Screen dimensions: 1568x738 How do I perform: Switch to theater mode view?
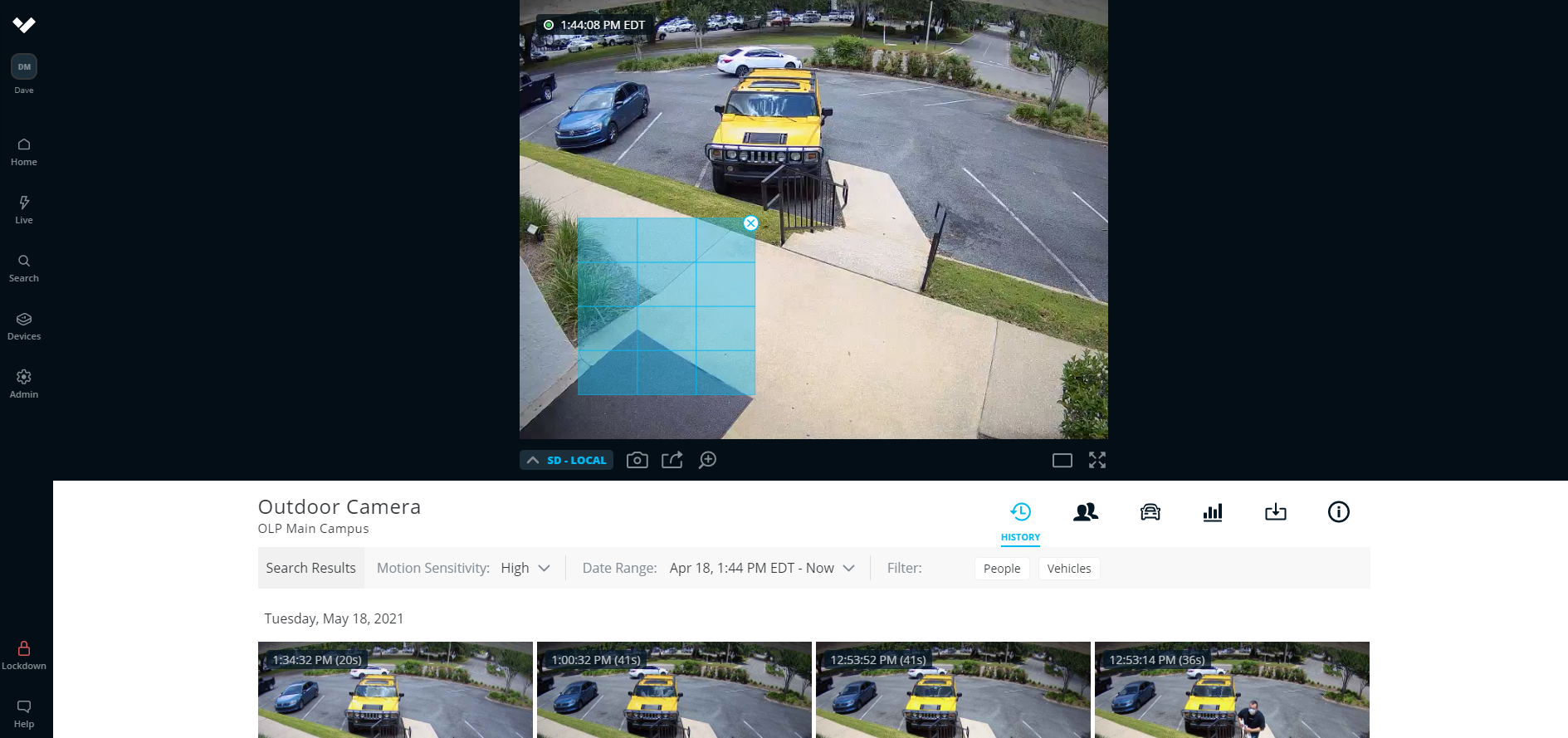point(1062,461)
